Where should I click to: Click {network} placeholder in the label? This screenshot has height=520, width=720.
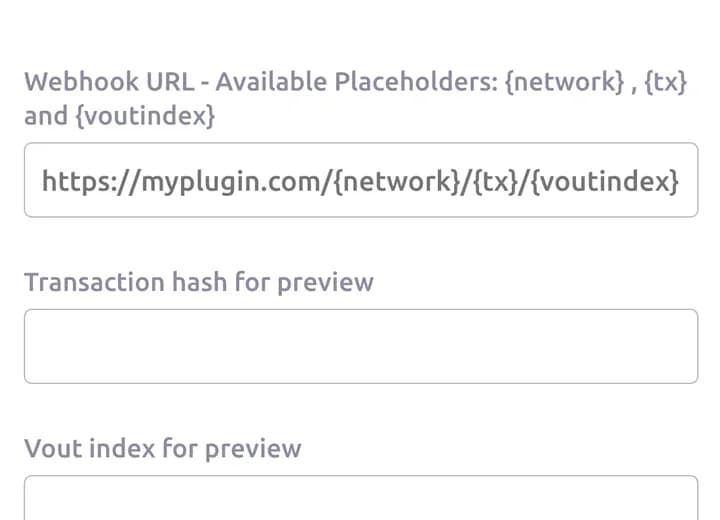(x=564, y=82)
